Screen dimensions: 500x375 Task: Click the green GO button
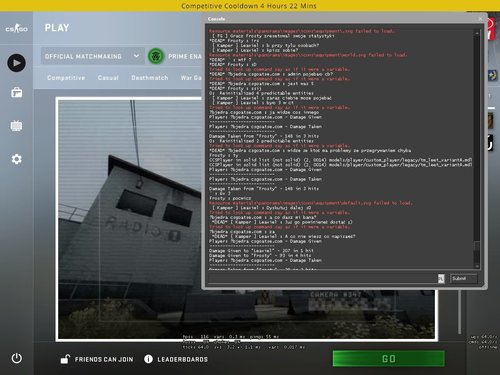pyautogui.click(x=389, y=359)
